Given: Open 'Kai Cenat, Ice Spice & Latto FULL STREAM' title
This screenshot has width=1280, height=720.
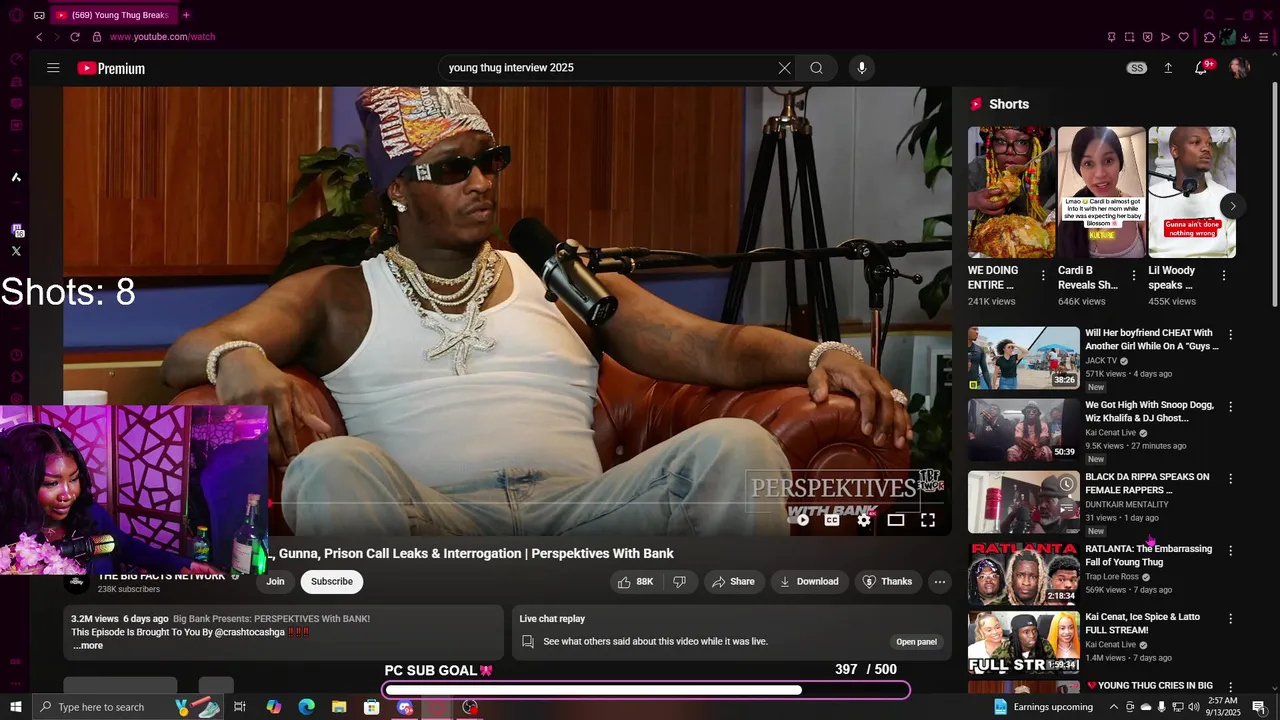Looking at the screenshot, I should click(x=1143, y=624).
